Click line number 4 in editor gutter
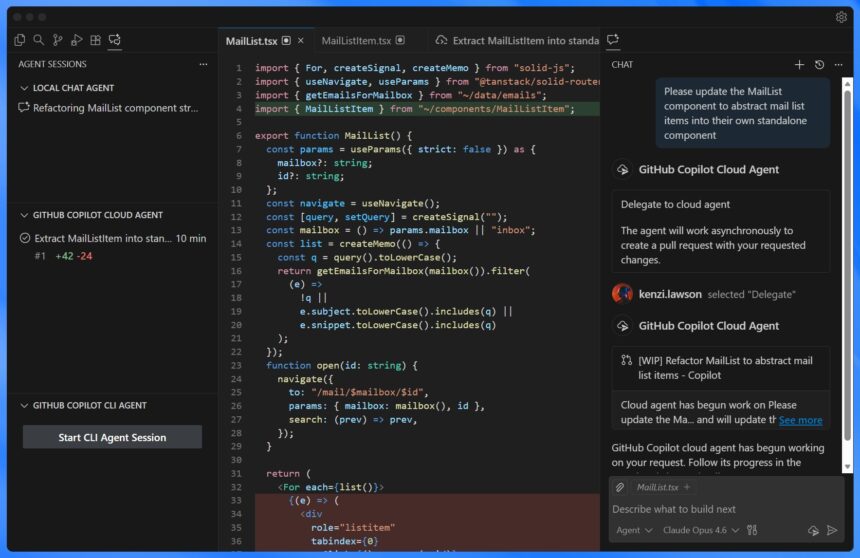The image size is (860, 558). [238, 109]
